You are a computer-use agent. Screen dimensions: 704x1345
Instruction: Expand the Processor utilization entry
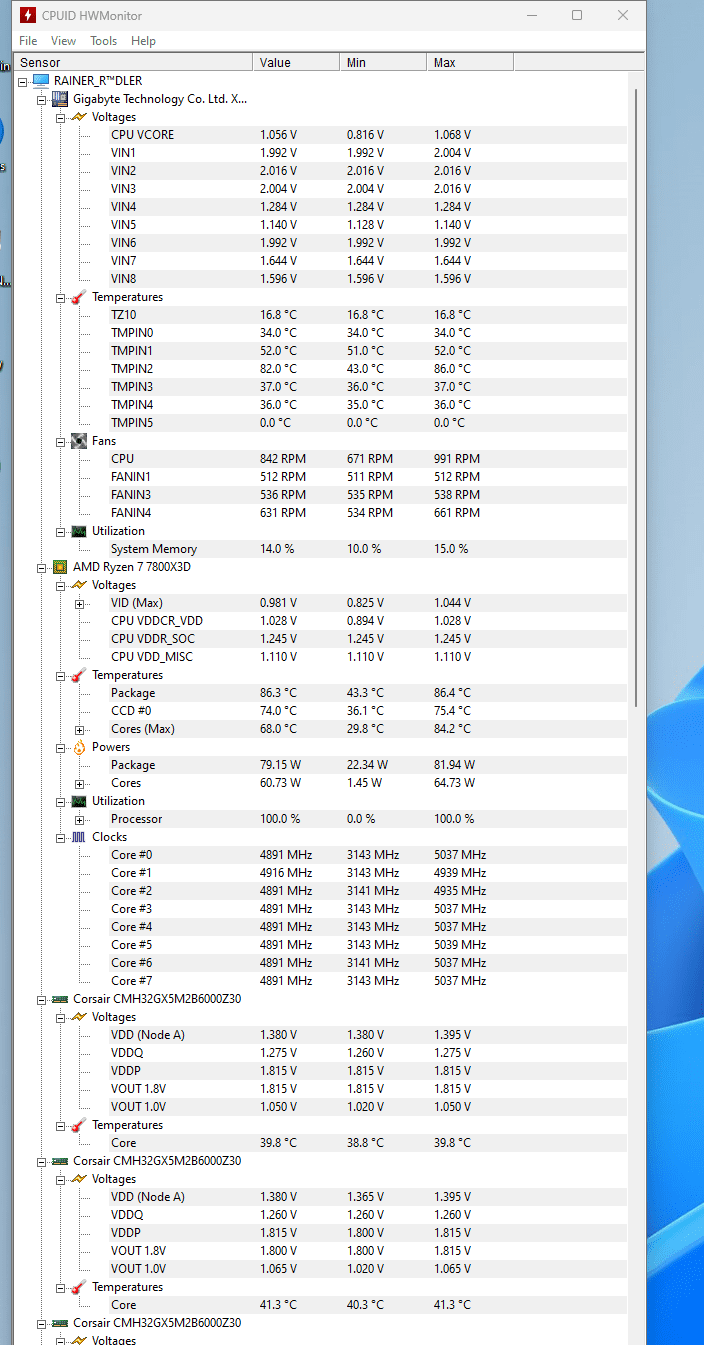80,819
